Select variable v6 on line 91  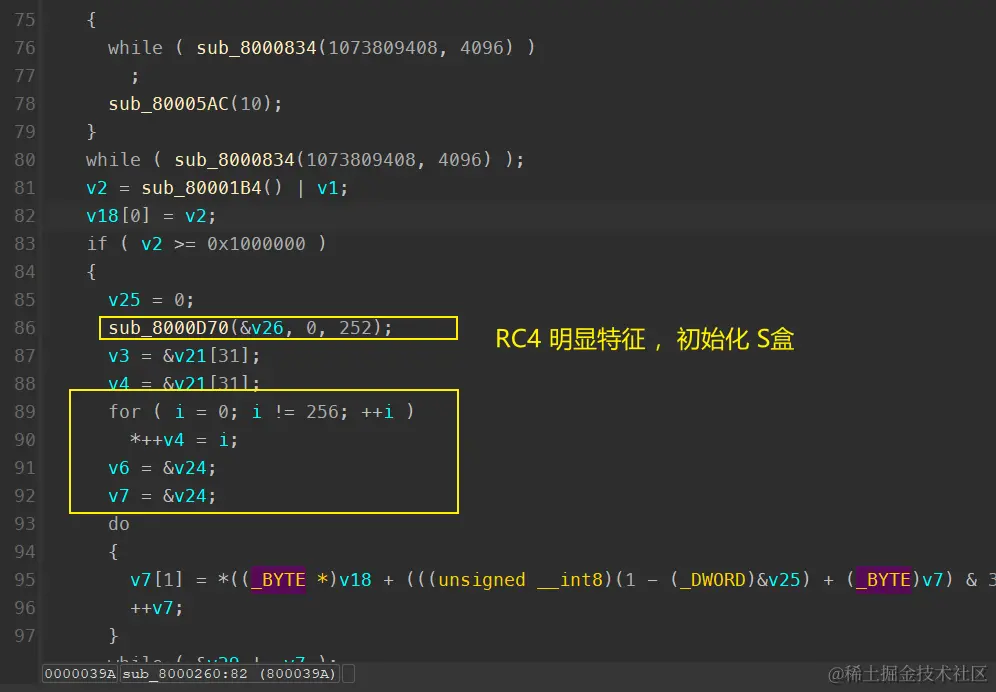tap(119, 467)
